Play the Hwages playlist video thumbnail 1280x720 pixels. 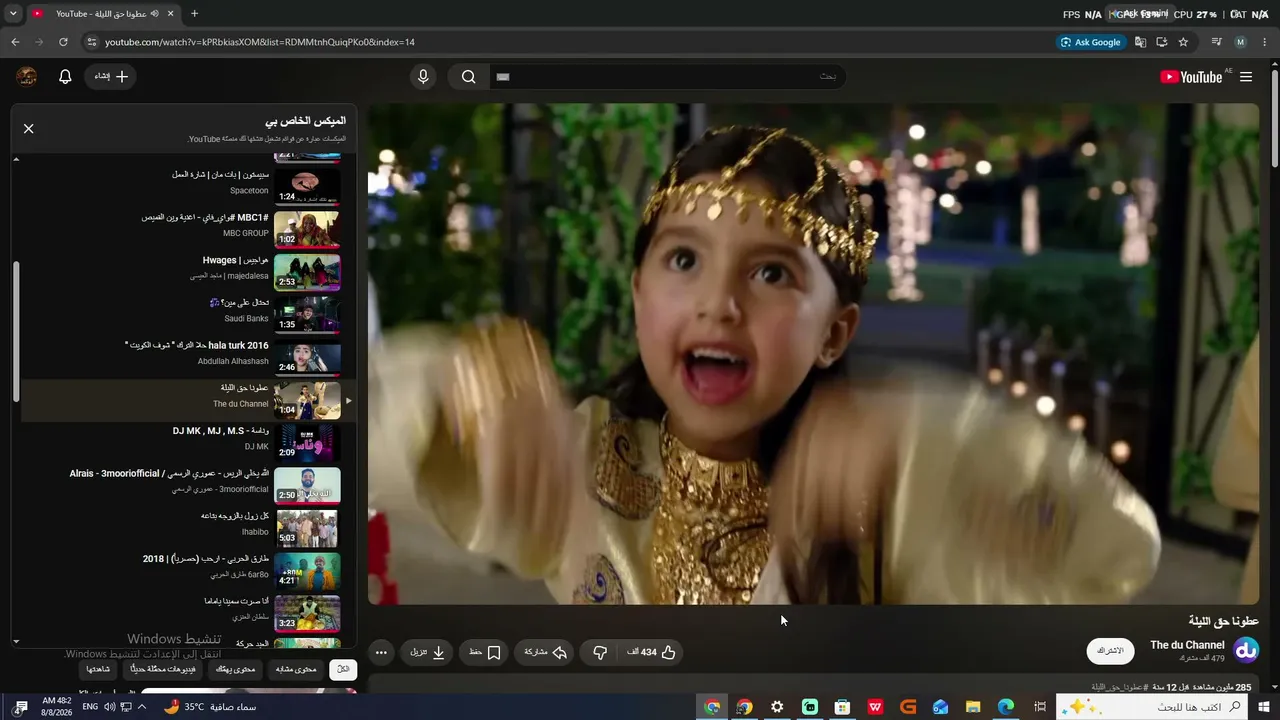coord(307,272)
